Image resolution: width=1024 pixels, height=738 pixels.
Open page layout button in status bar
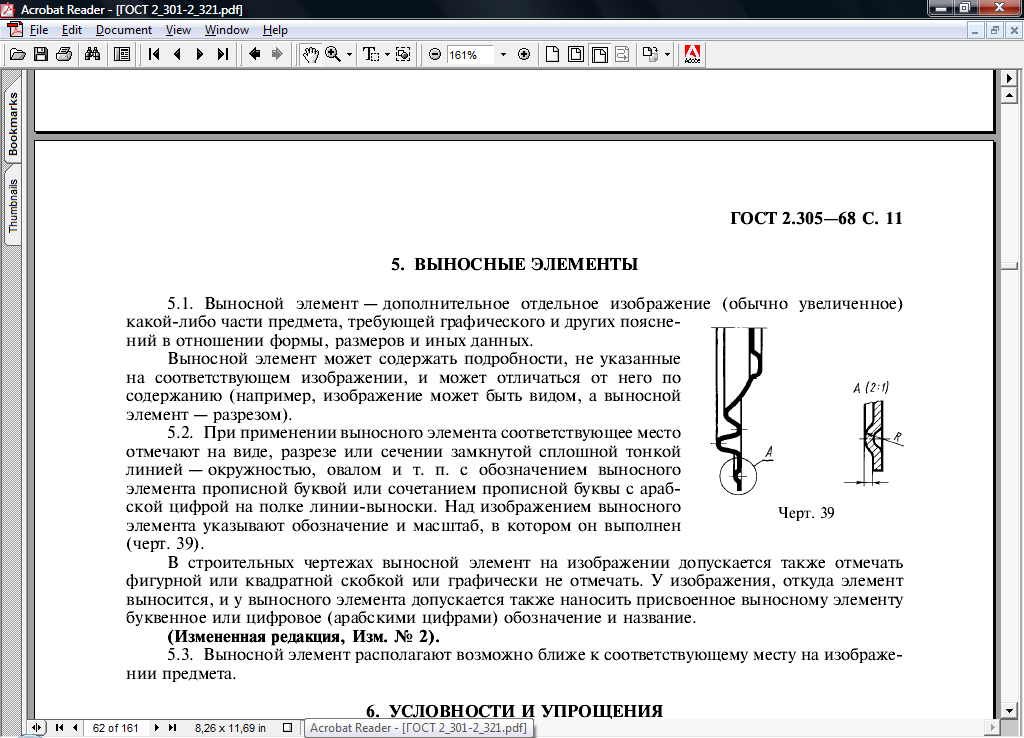click(287, 728)
